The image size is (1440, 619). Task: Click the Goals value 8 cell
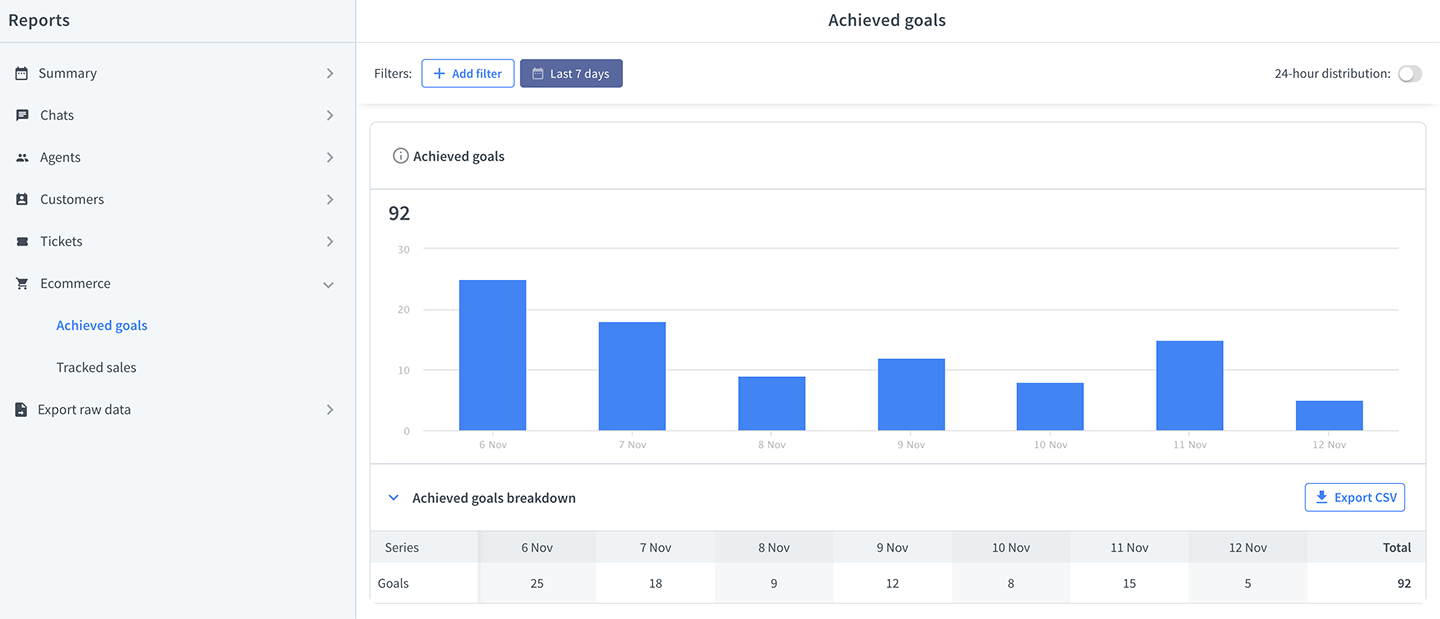pyautogui.click(x=1011, y=583)
